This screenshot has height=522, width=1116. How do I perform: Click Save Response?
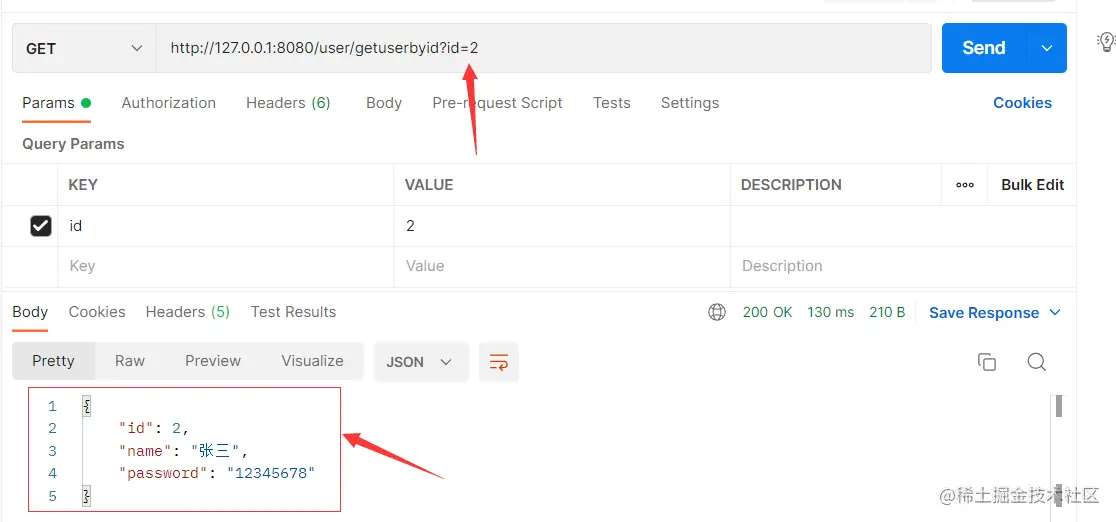(x=984, y=313)
